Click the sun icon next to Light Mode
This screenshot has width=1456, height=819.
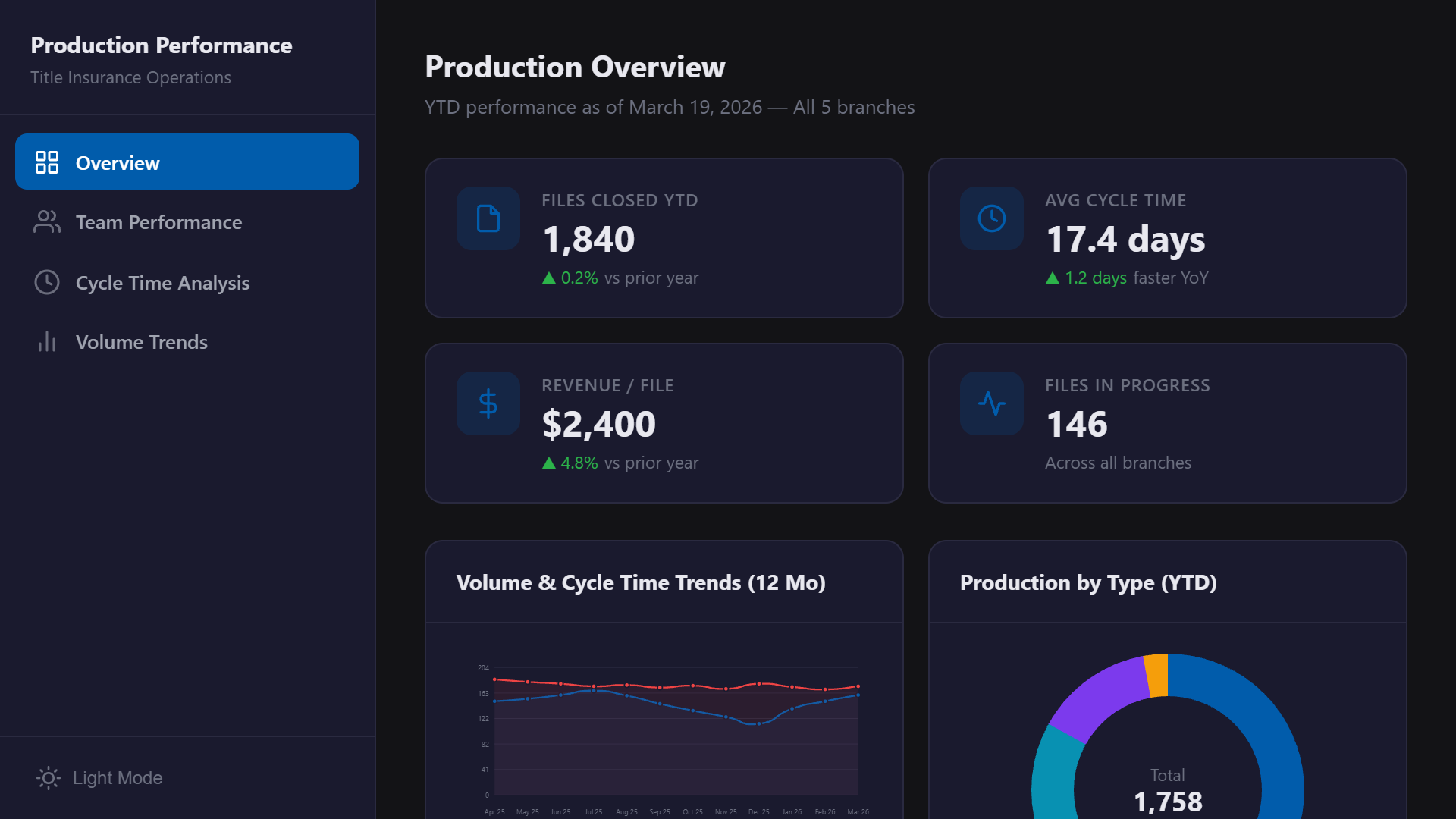coord(48,778)
